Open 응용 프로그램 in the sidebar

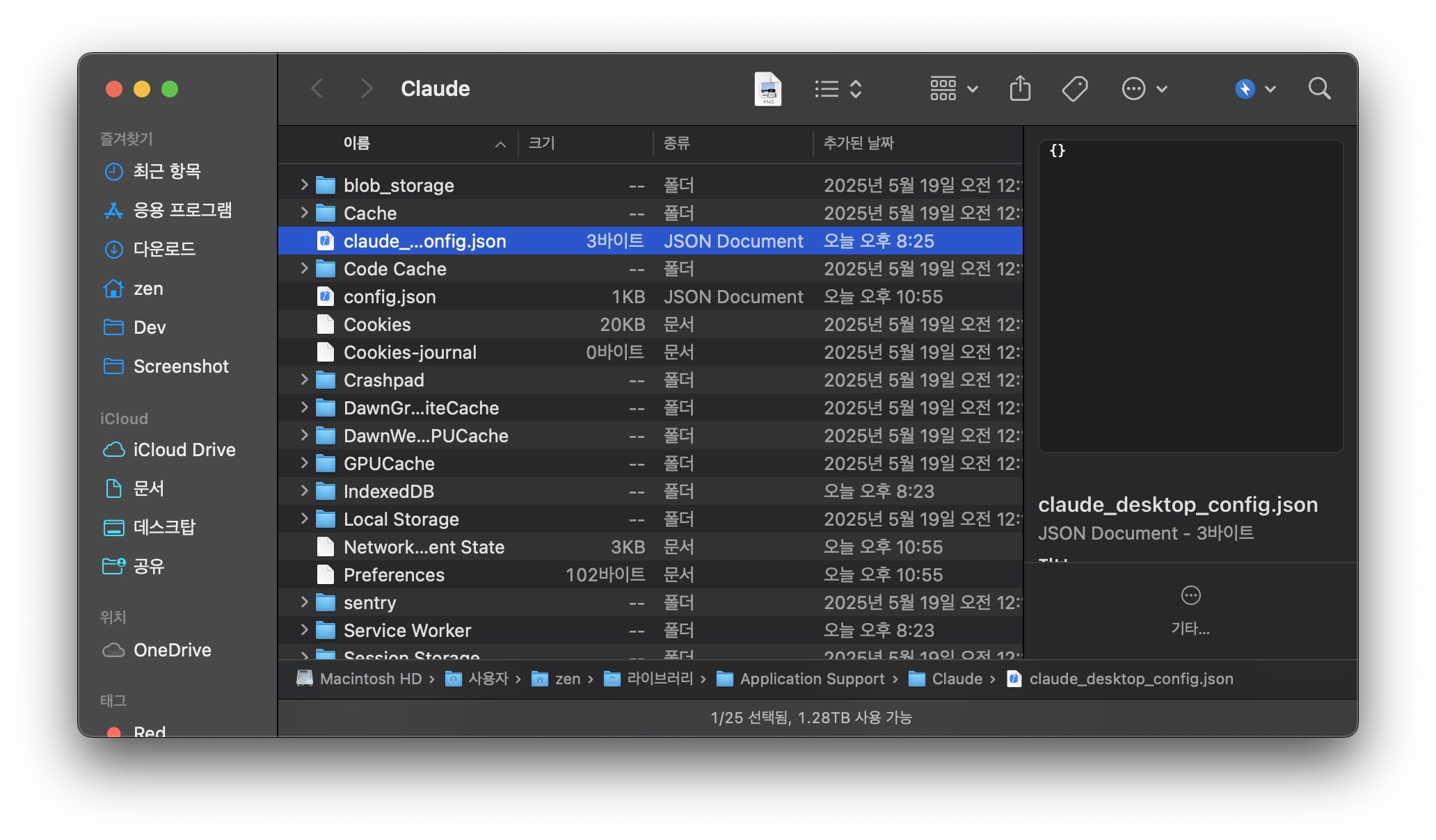(168, 210)
